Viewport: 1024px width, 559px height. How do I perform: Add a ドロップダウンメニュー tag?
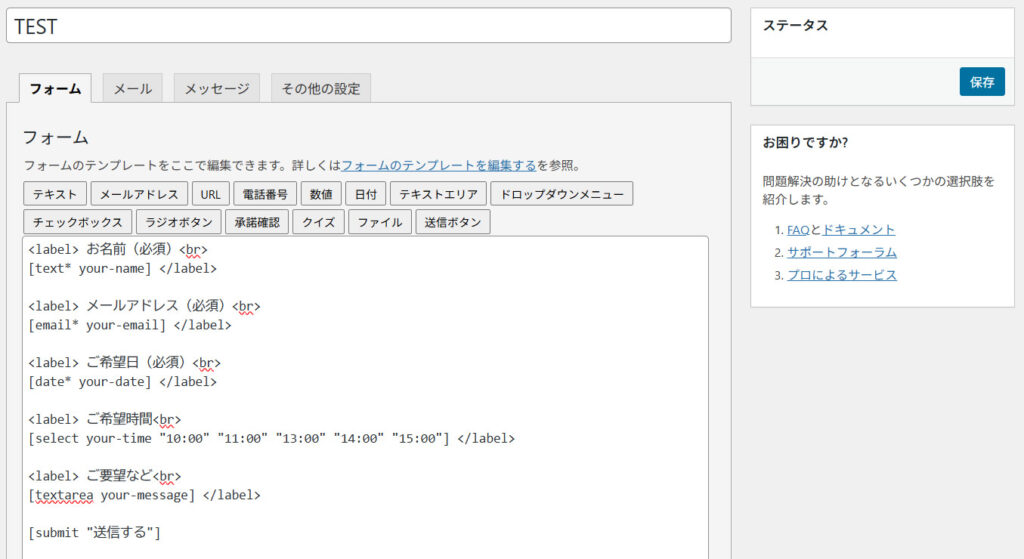563,194
